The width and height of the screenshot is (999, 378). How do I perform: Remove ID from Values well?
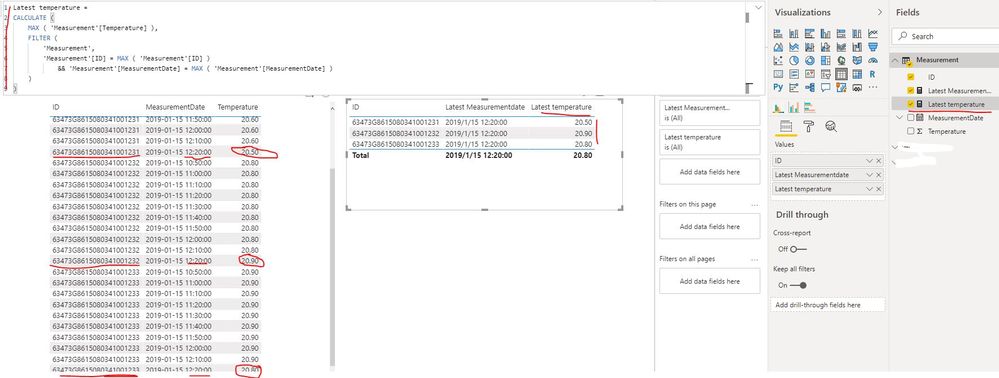point(879,161)
